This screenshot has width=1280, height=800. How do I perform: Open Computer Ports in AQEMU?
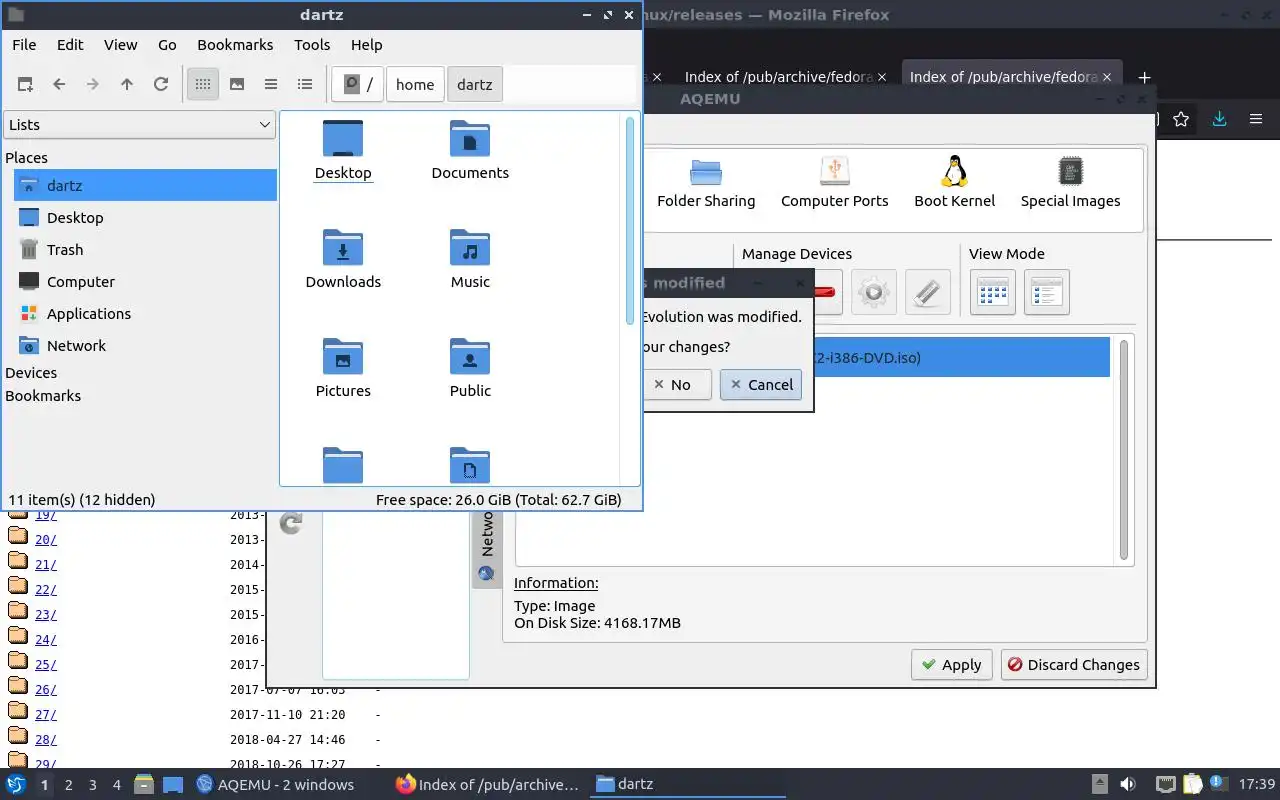[x=834, y=182]
